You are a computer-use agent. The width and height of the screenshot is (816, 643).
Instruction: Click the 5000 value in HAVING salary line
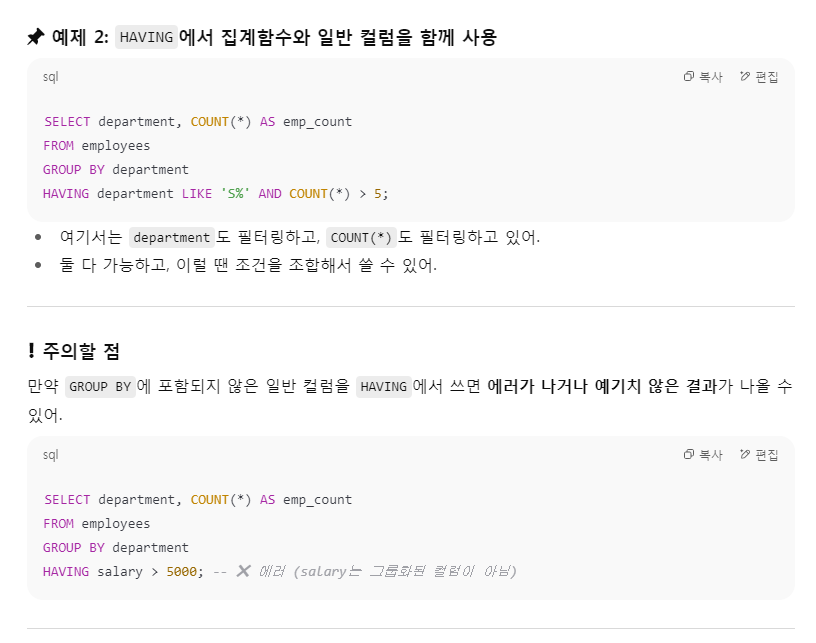click(182, 572)
